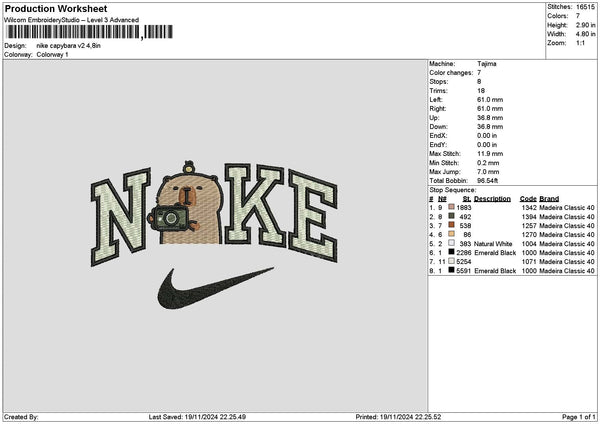Click the max jump value "7.0 mm"
600x424 pixels.
coord(488,172)
